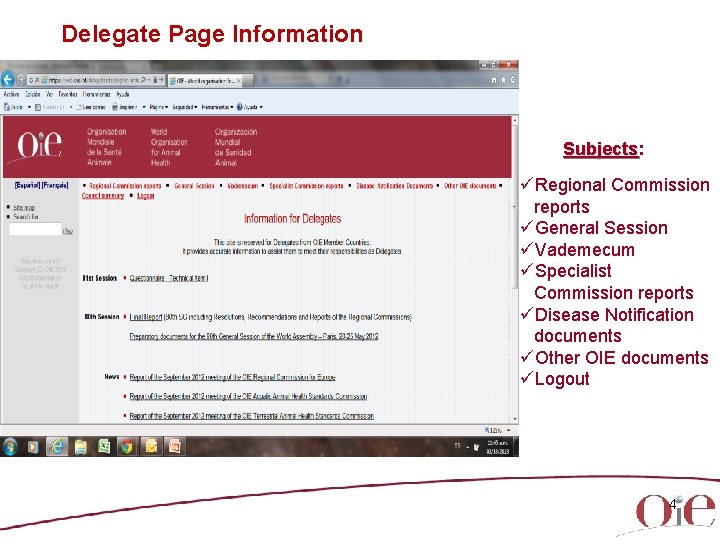Click the browser Forward arrow button
This screenshot has width=720, height=540.
coord(21,80)
